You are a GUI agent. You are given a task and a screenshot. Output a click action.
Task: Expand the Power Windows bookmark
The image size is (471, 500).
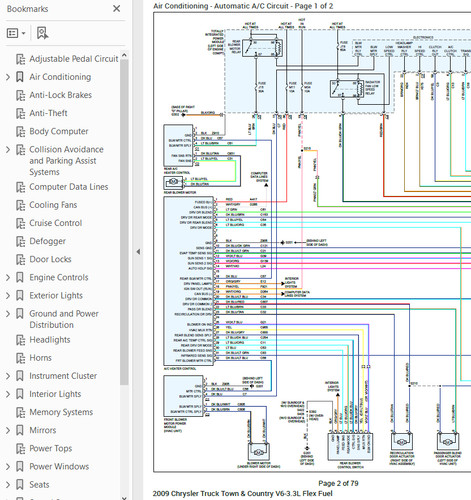8,467
